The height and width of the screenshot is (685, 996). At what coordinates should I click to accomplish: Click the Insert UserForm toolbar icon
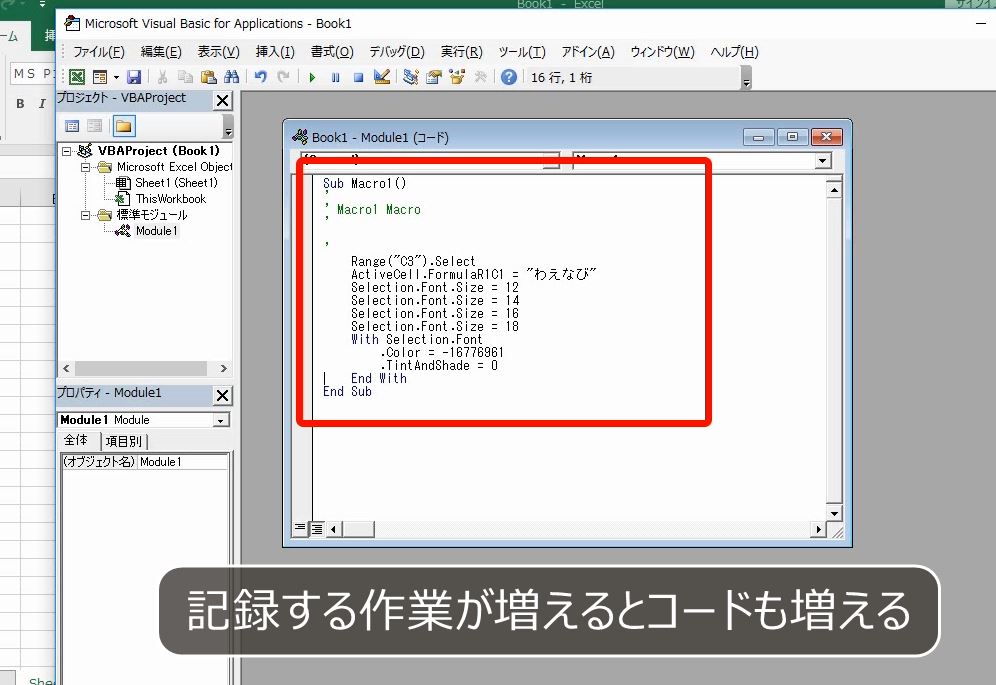100,78
